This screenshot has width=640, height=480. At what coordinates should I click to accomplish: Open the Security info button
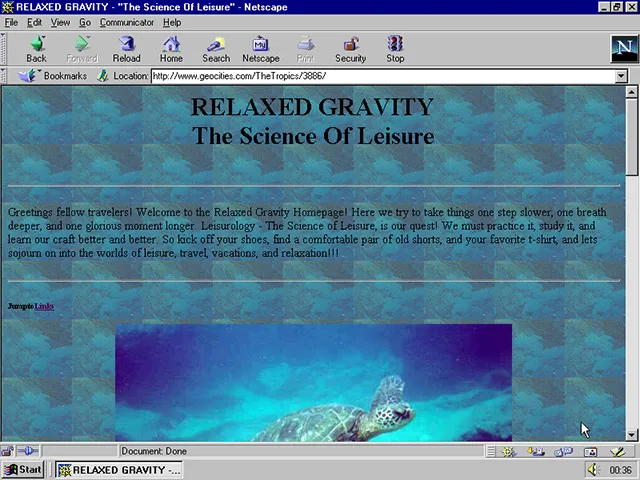coord(350,48)
